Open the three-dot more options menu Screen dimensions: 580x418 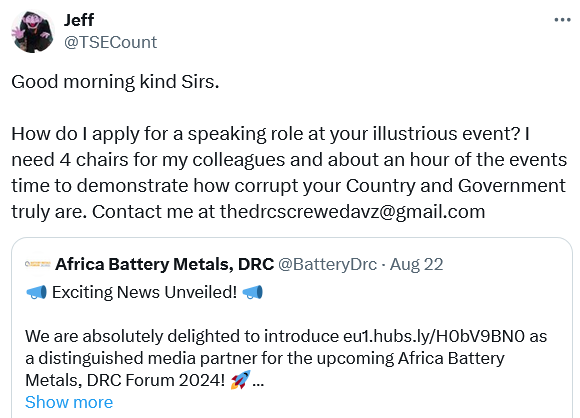click(x=562, y=20)
